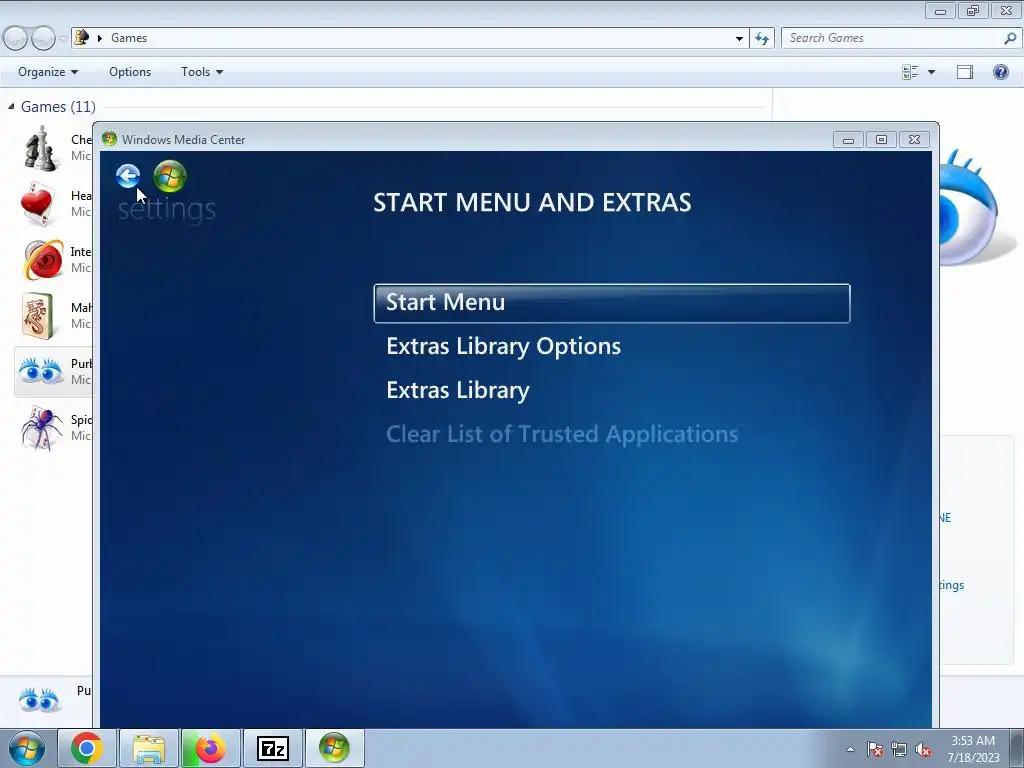The width and height of the screenshot is (1024, 768).
Task: Open address bar history dropdown arrow
Action: click(x=739, y=39)
